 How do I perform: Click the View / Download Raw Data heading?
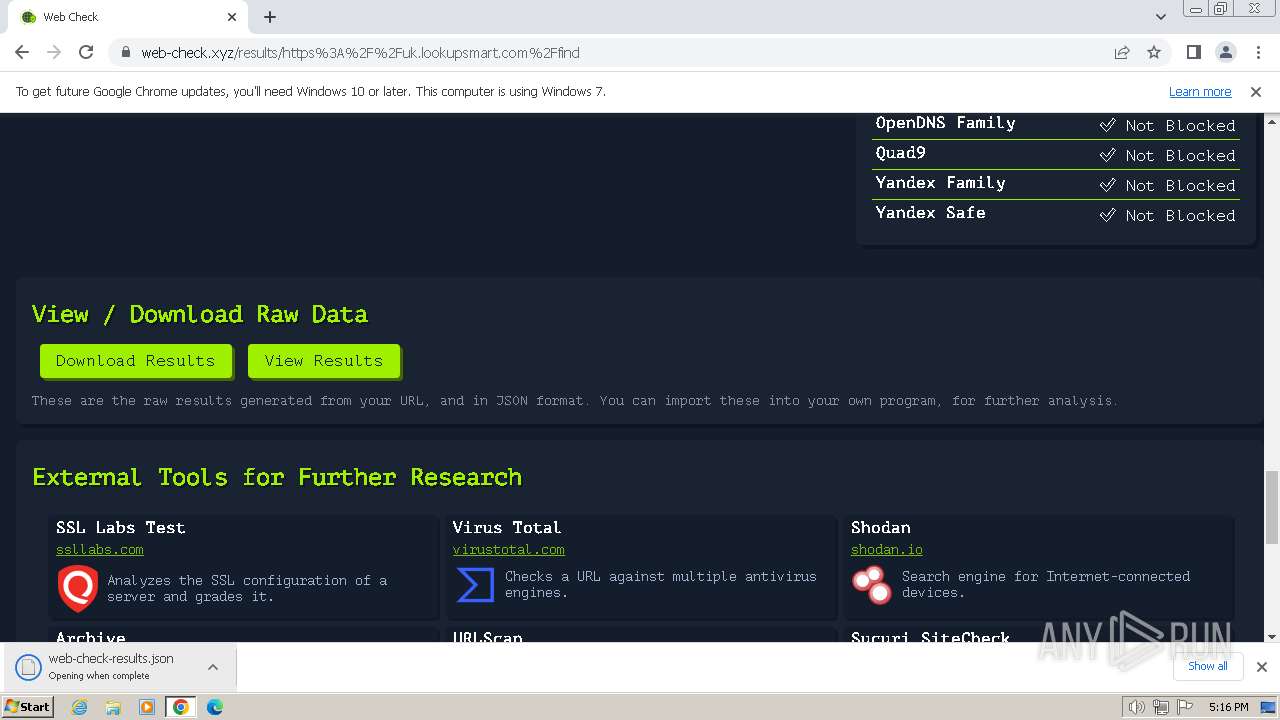(200, 314)
